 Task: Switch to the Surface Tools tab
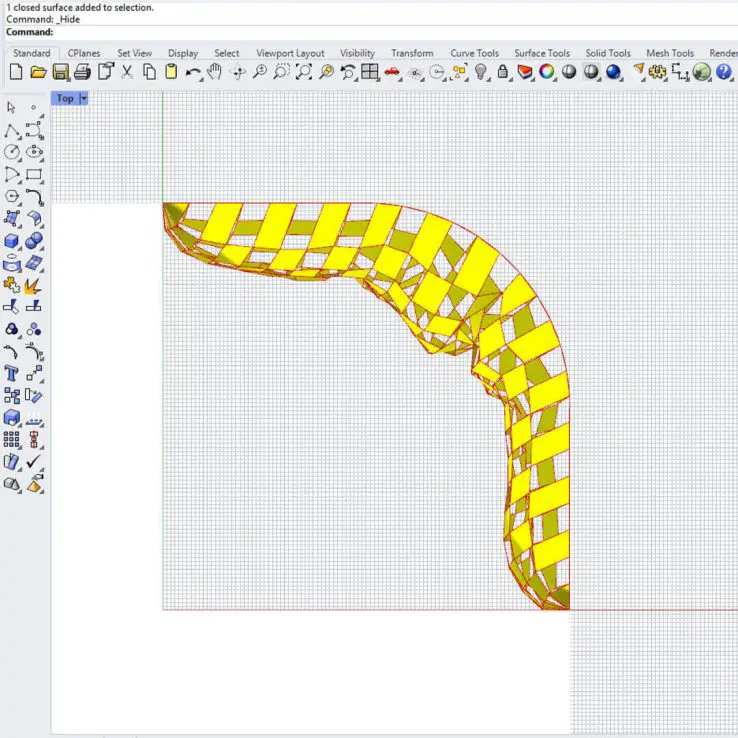coord(542,53)
